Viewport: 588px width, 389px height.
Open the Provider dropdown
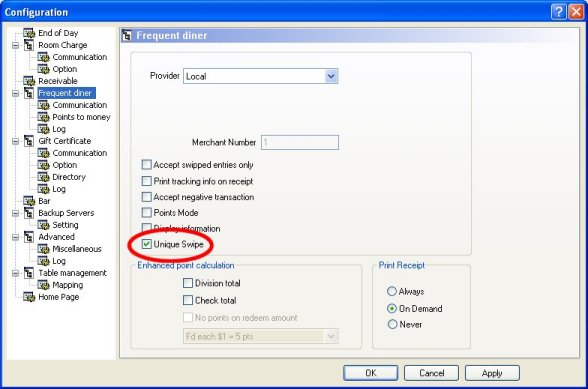[331, 76]
